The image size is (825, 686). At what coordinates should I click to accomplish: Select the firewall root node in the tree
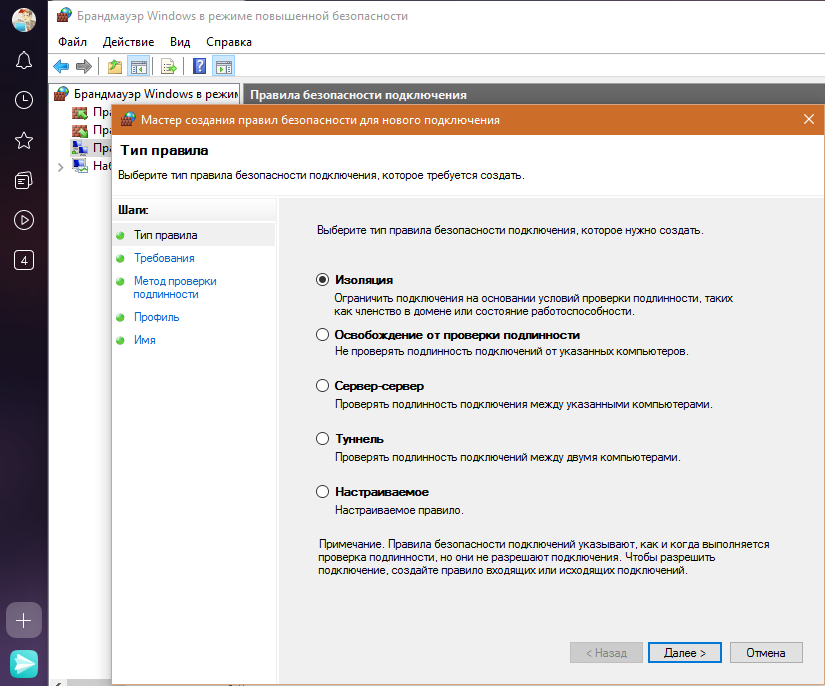point(147,94)
